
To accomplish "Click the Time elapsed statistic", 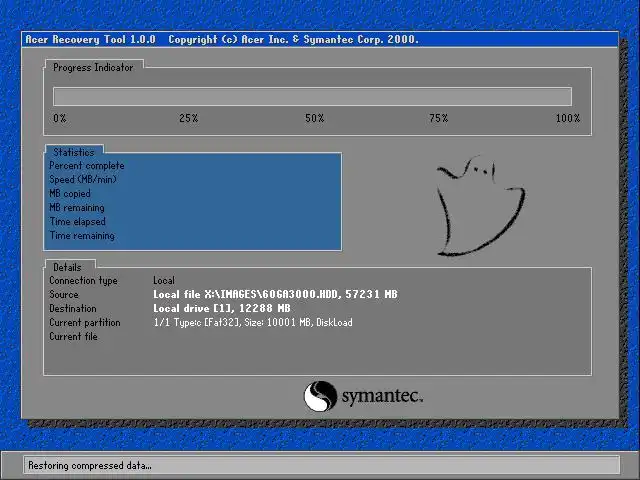I will pyautogui.click(x=78, y=222).
